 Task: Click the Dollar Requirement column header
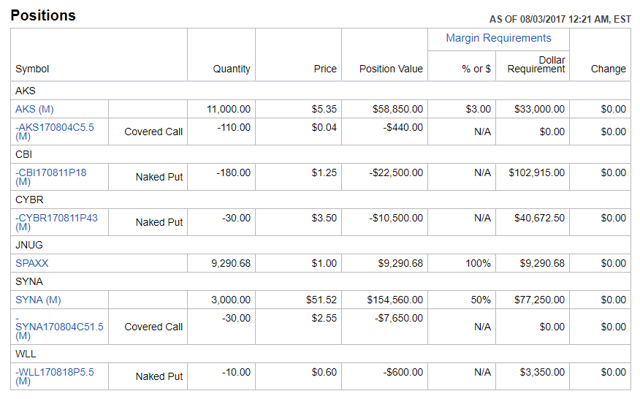(536, 64)
